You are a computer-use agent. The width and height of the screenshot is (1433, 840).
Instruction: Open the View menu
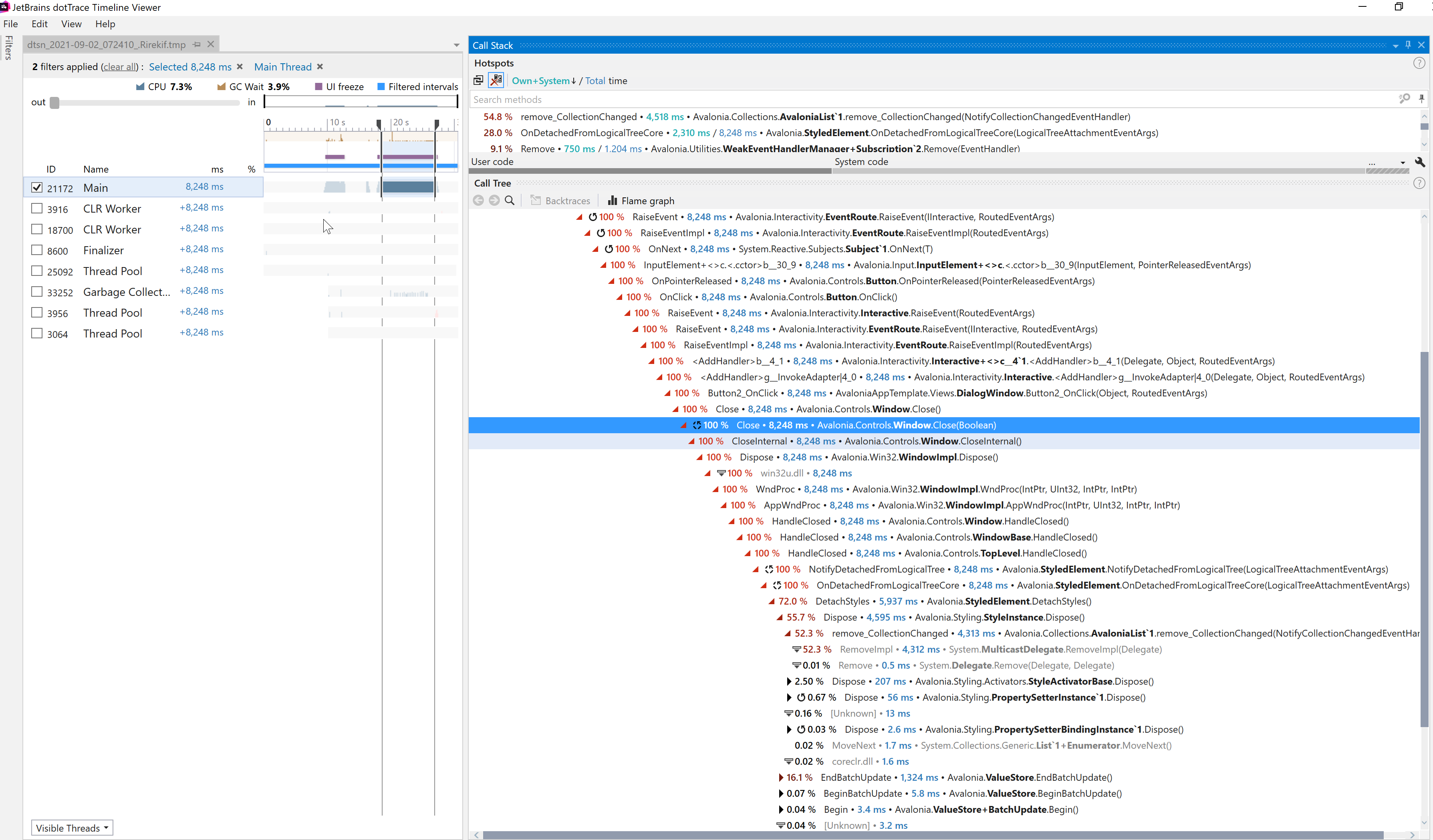point(72,24)
